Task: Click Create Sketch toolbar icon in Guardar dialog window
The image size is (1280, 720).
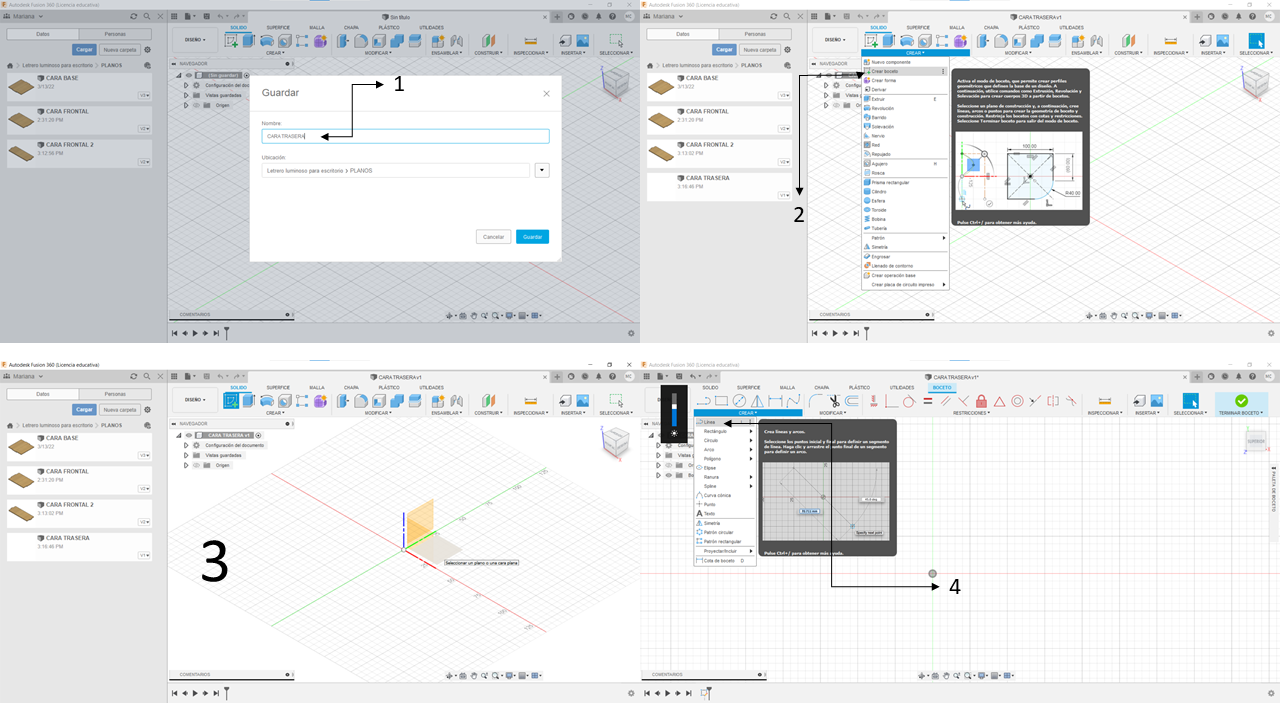Action: click(x=233, y=40)
